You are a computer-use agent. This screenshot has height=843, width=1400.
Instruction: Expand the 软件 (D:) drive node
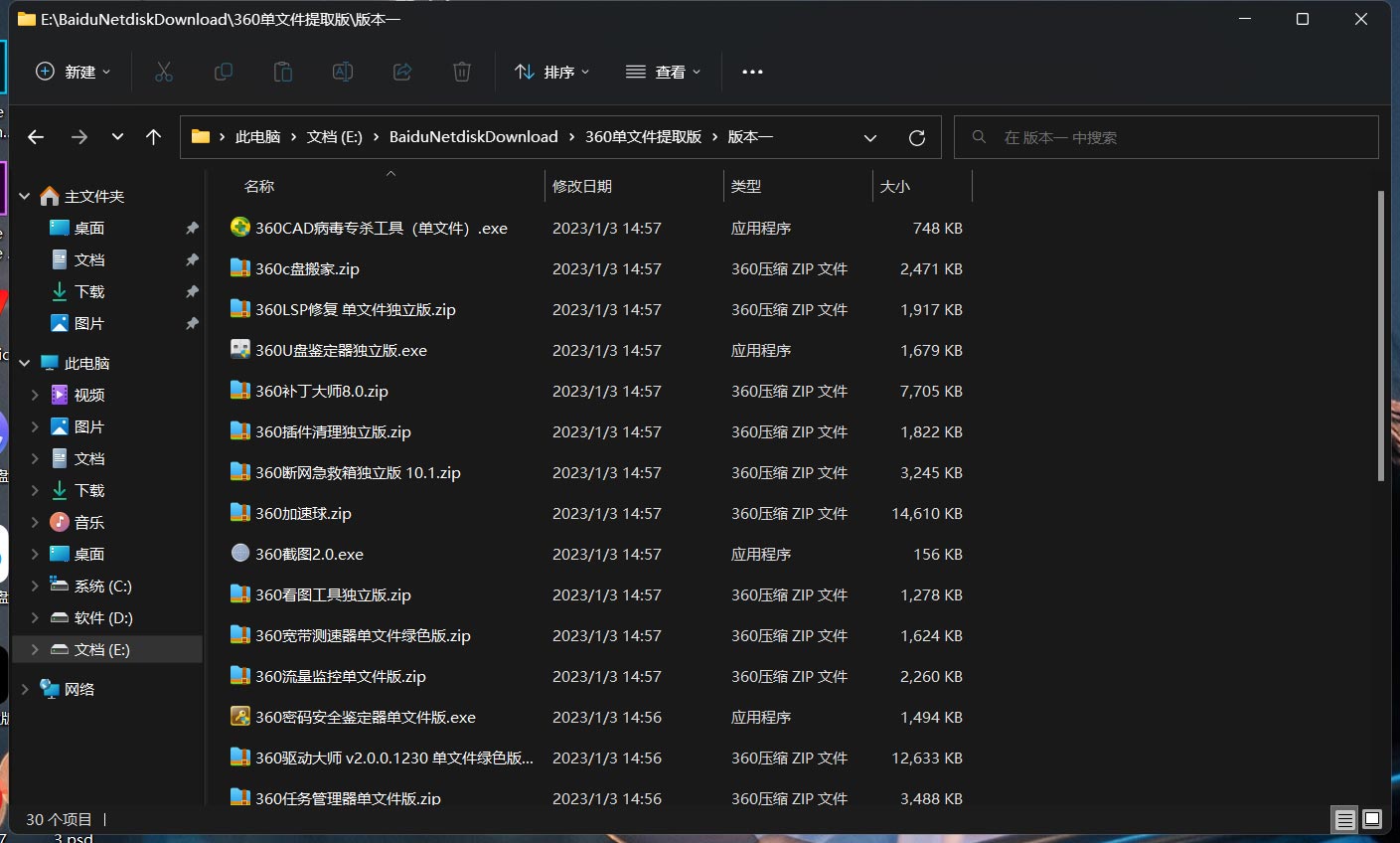click(x=35, y=618)
